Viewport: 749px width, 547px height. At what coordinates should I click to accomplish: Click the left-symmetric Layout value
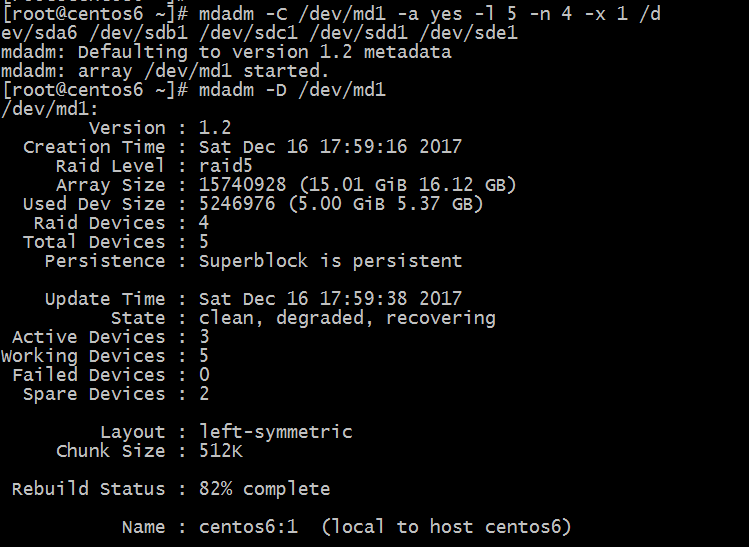click(x=276, y=432)
